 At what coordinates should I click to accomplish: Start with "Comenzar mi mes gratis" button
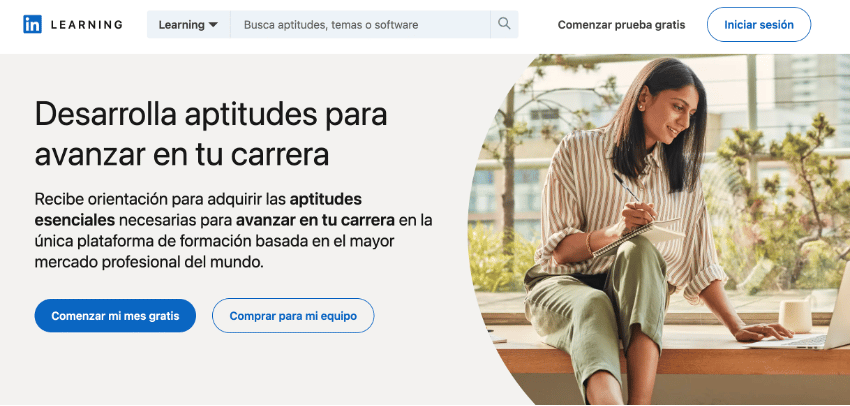(x=115, y=315)
